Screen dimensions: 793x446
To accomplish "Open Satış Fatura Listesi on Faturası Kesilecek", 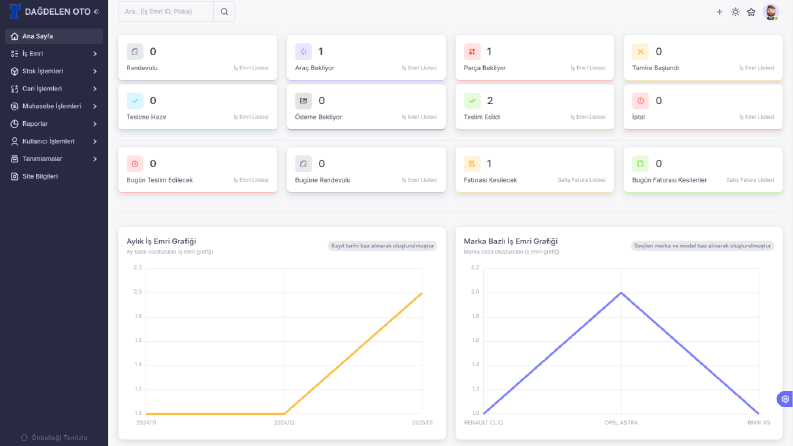I will click(582, 180).
